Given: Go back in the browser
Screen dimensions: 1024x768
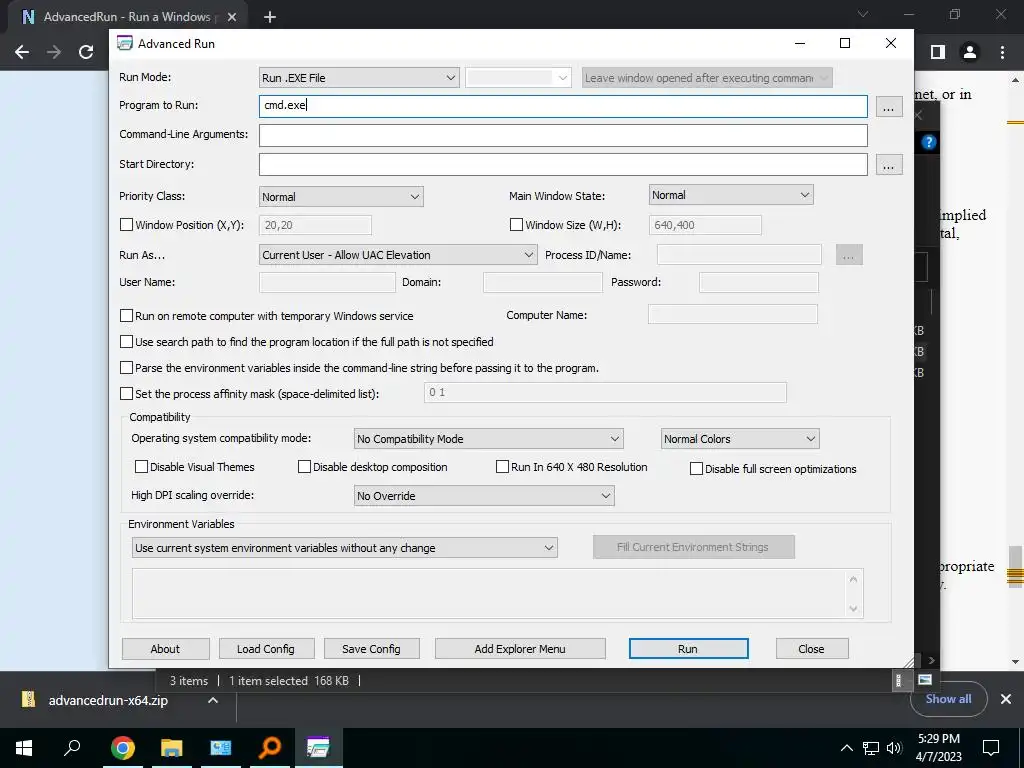Looking at the screenshot, I should (22, 52).
